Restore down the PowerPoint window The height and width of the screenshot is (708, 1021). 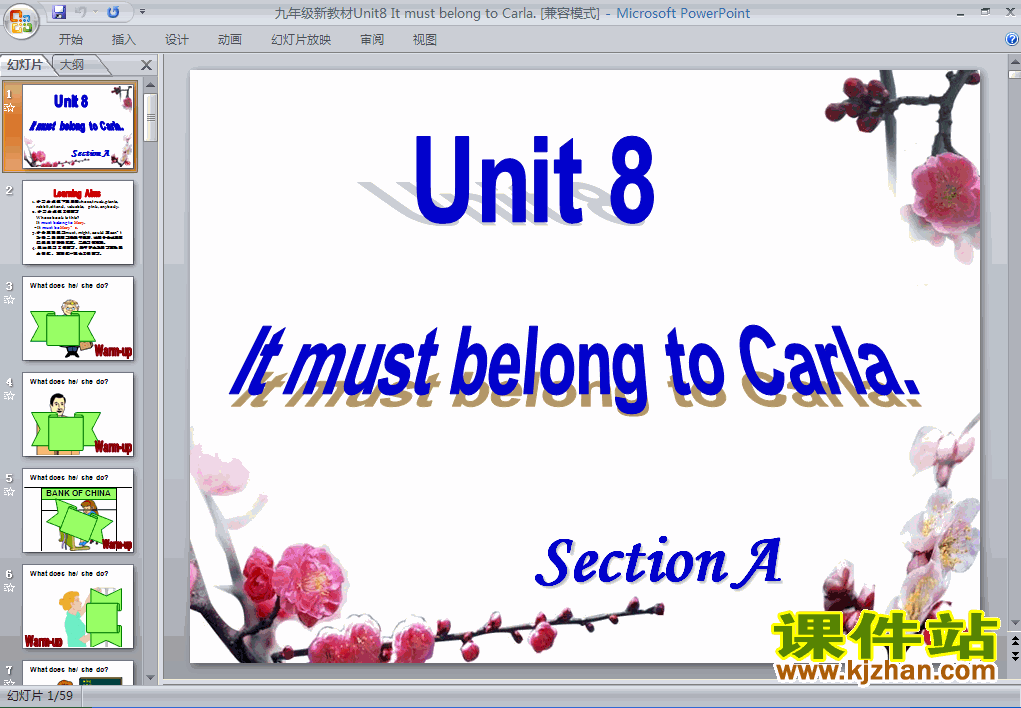(985, 12)
